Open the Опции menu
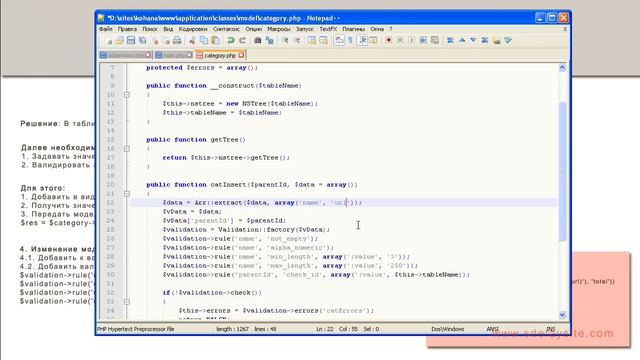This screenshot has width=640, height=360. (x=253, y=29)
